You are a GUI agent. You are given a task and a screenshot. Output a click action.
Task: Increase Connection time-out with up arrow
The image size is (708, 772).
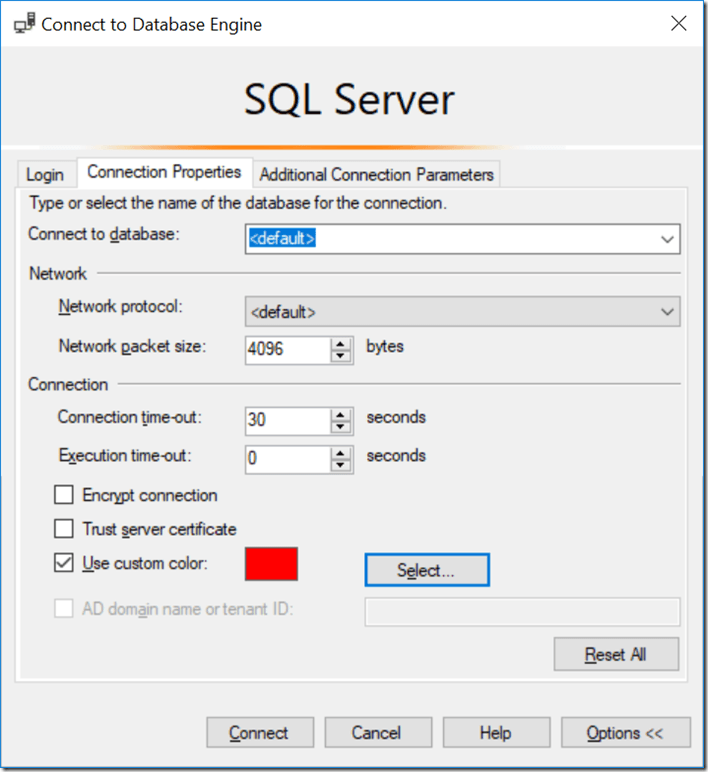point(341,415)
